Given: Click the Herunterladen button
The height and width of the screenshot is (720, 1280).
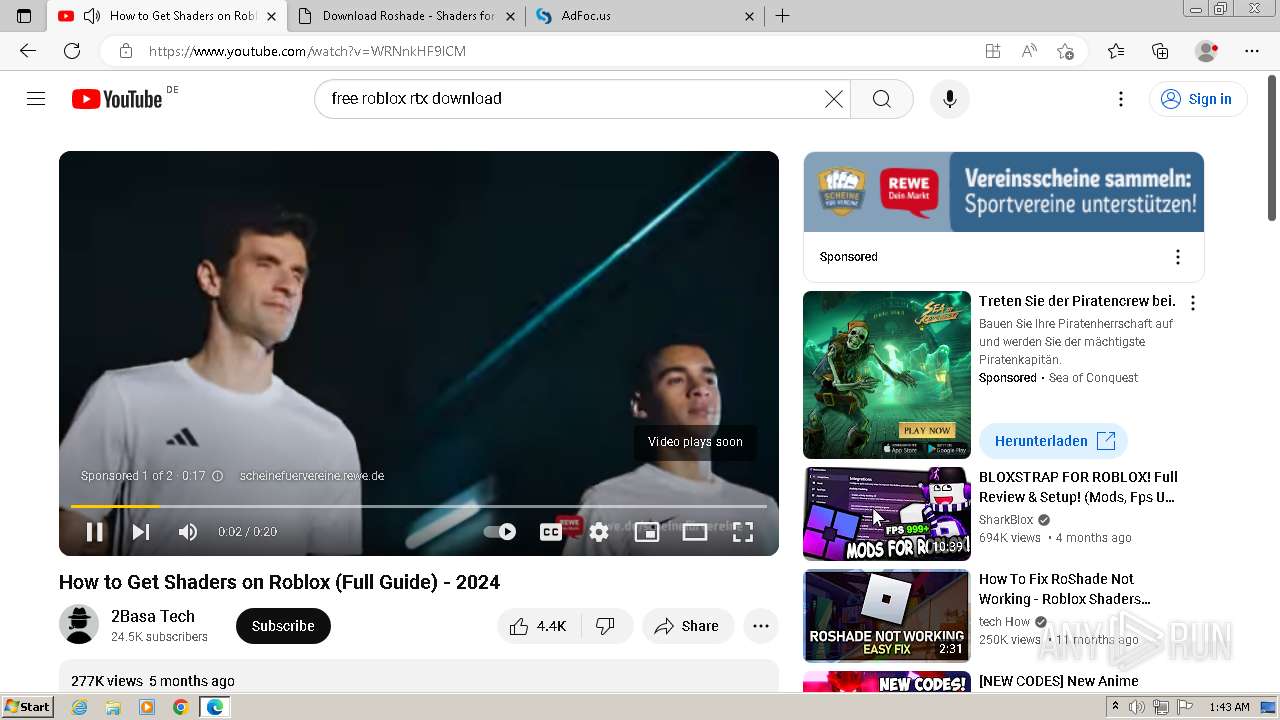Looking at the screenshot, I should (1053, 441).
